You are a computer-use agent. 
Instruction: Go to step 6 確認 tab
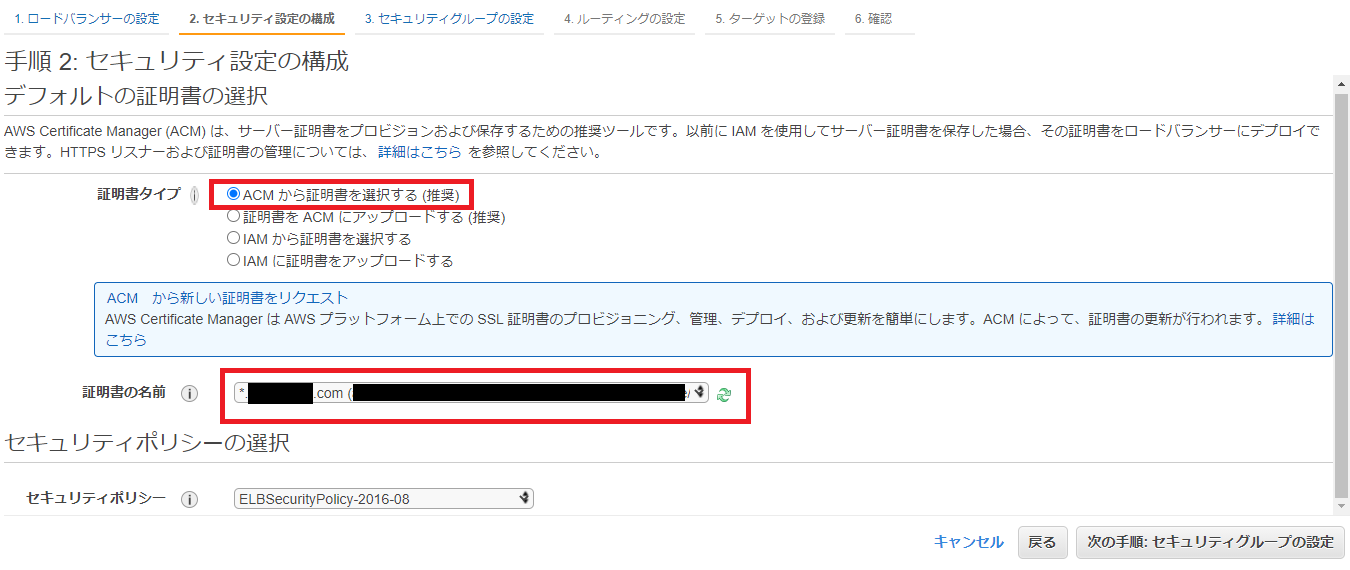click(879, 19)
